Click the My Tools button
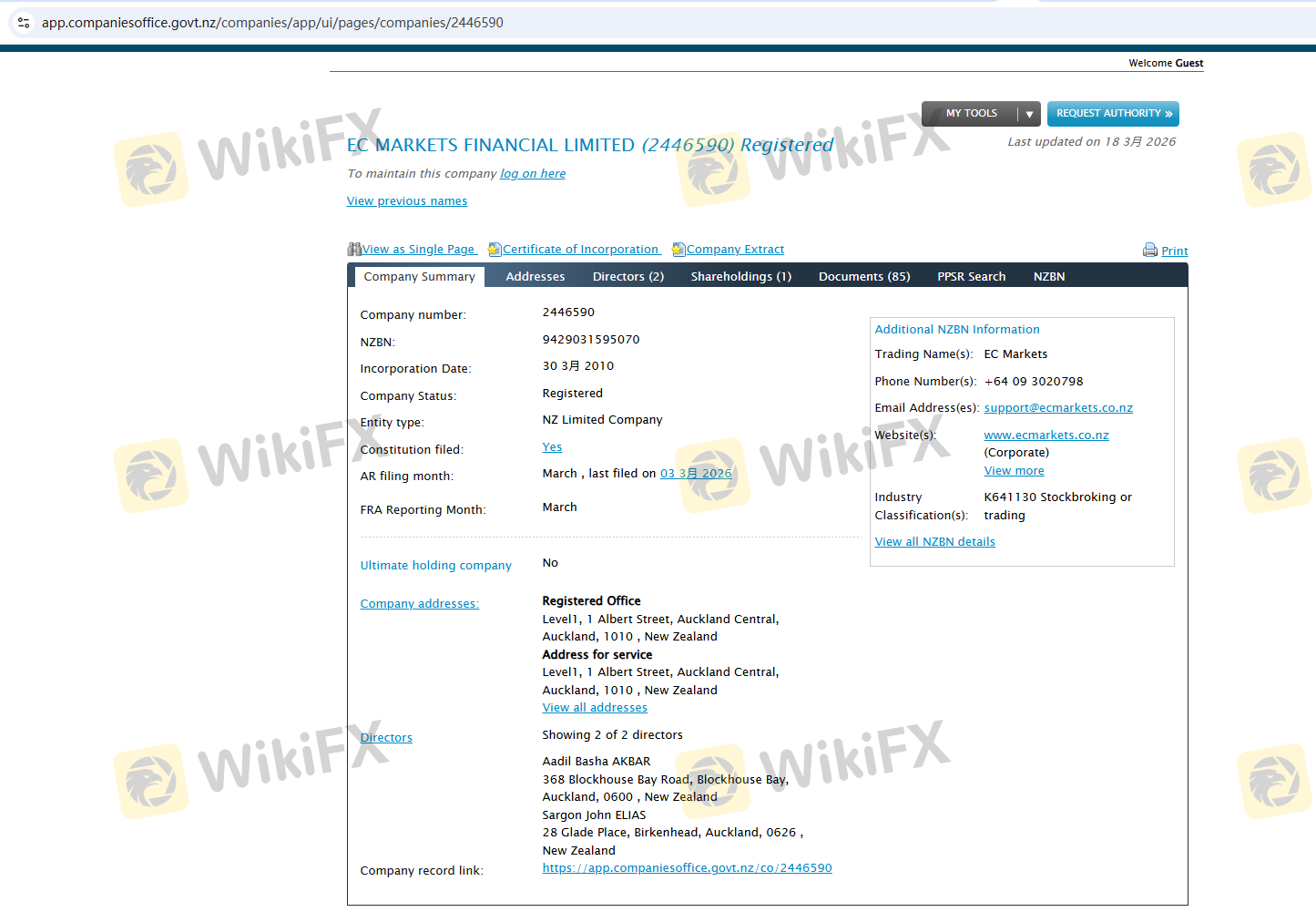This screenshot has width=1316, height=912. [971, 114]
